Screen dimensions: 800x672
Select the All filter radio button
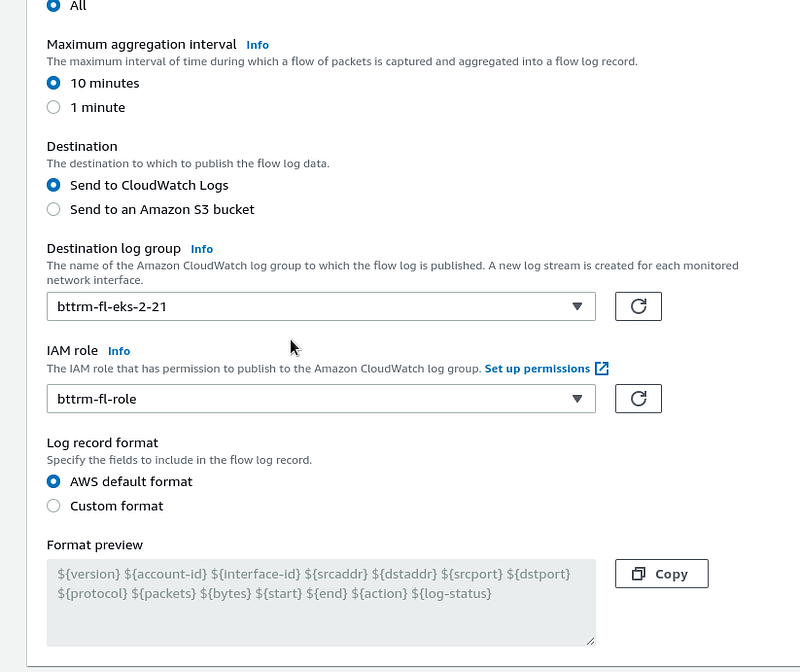(x=54, y=6)
